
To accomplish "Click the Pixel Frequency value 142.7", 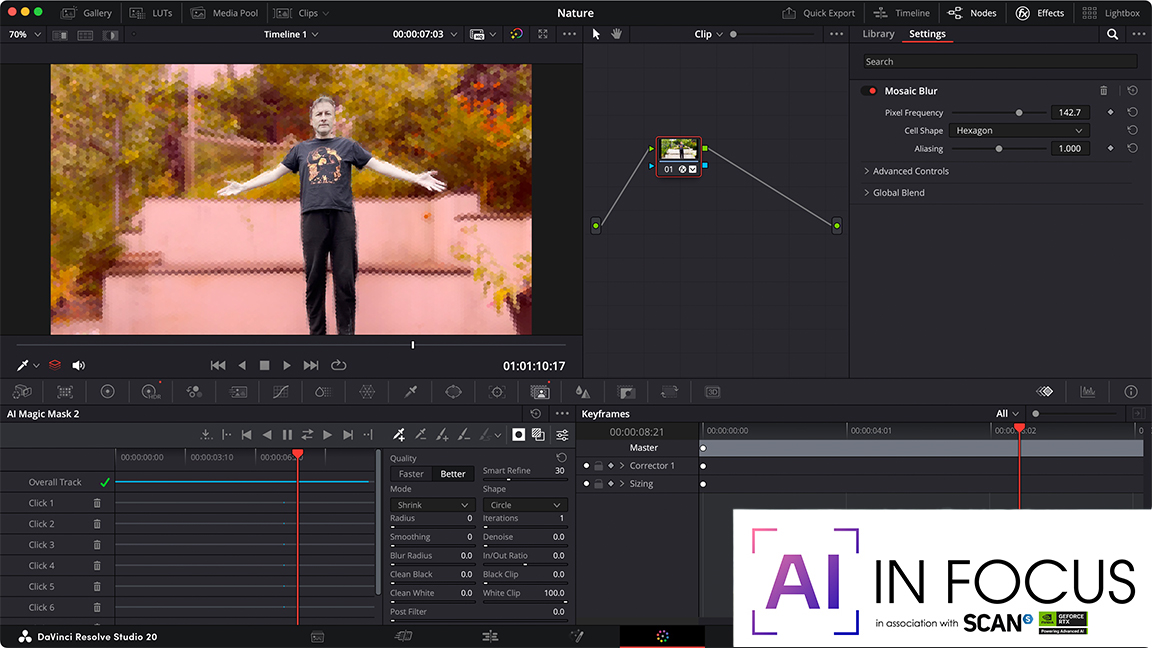I will tap(1070, 112).
